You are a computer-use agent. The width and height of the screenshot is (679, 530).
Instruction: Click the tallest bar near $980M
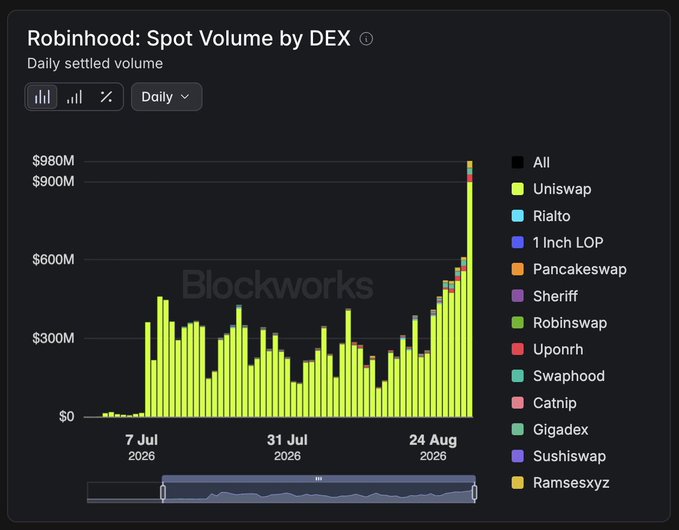[470, 289]
